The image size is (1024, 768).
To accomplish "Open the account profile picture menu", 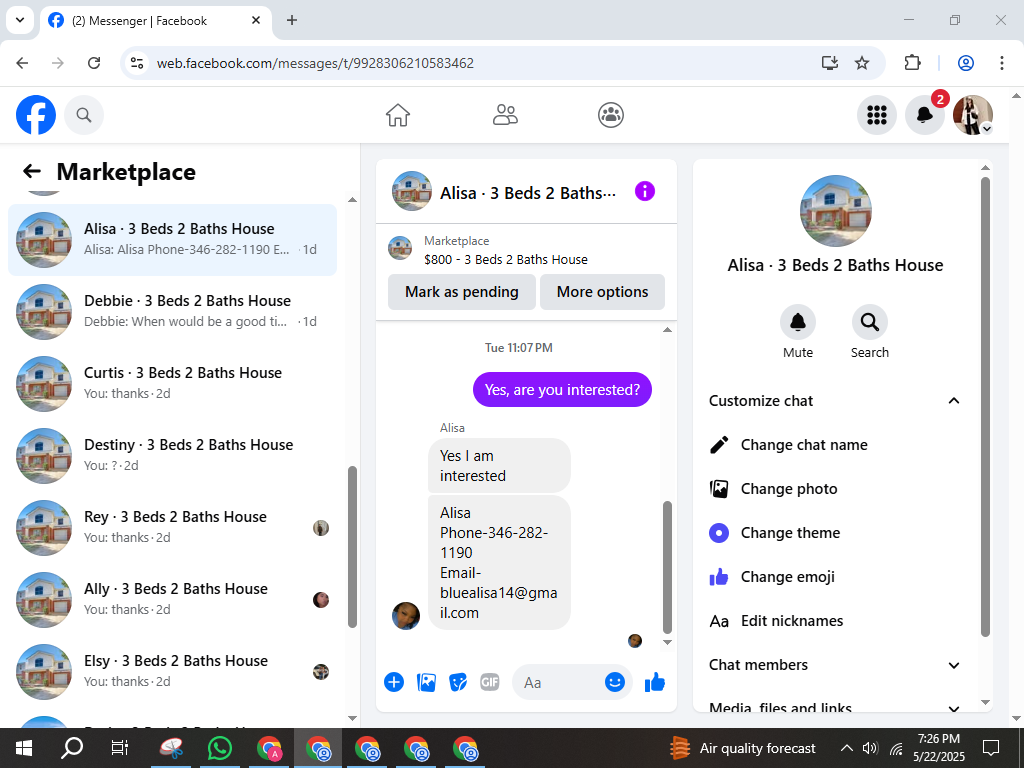I will pos(973,115).
